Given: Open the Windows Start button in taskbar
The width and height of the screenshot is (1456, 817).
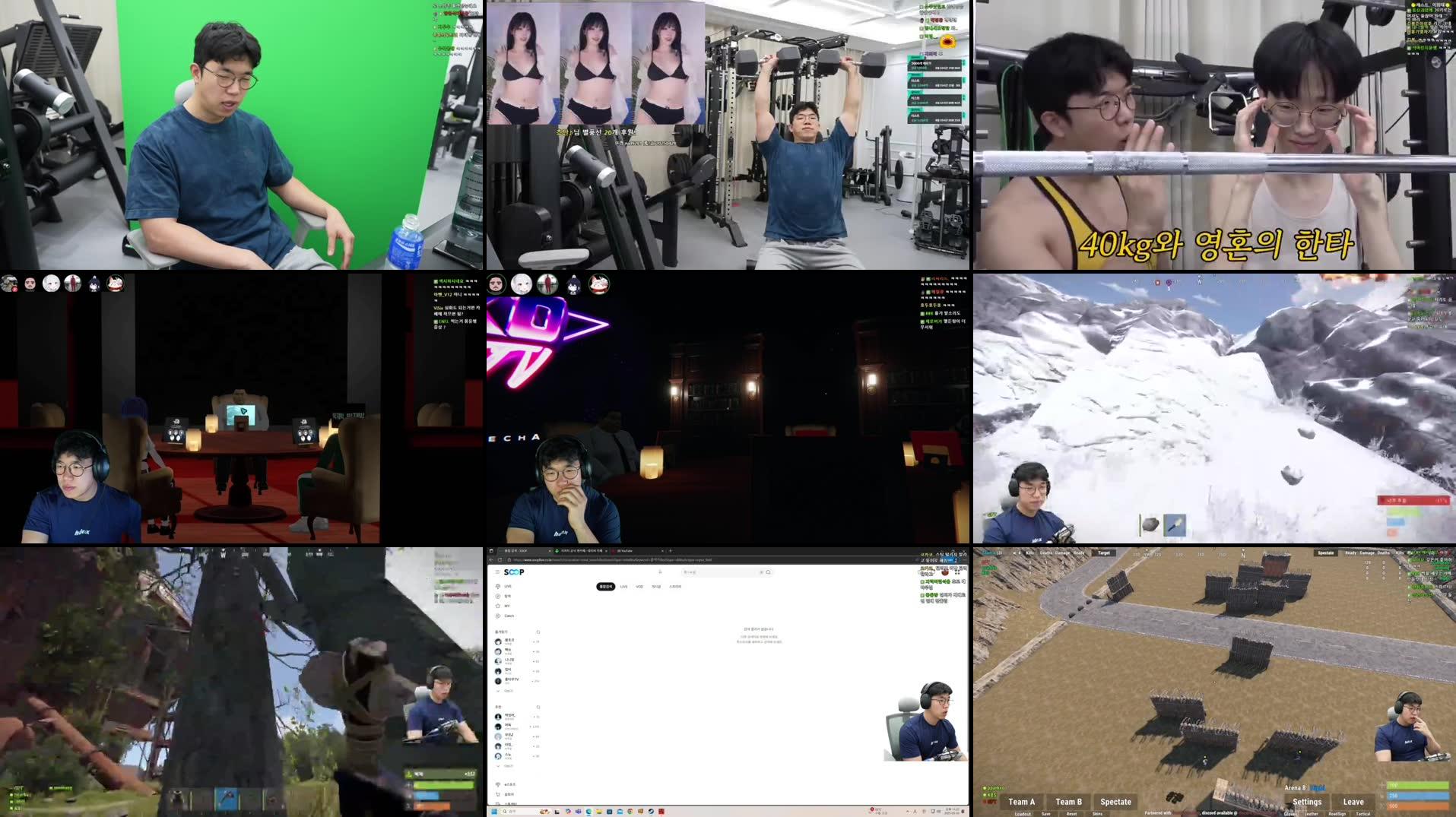Looking at the screenshot, I should click(494, 811).
